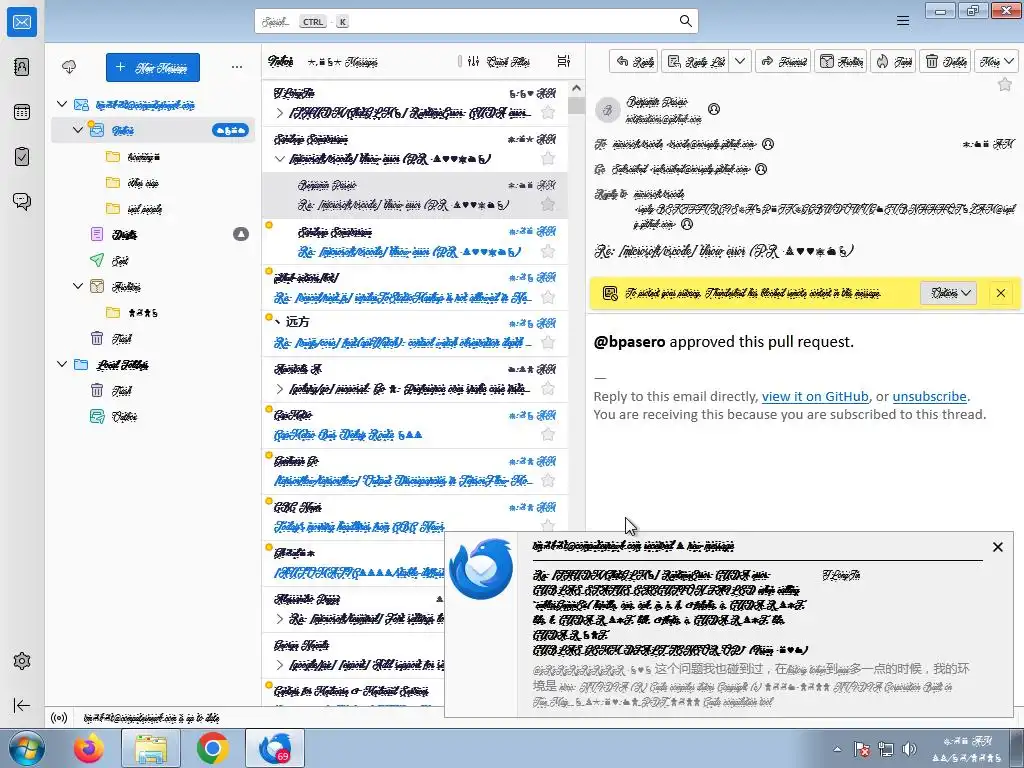Click contact icon beside Benjamin Pasero sender
Viewport: 1024px width, 768px height.
(x=714, y=109)
